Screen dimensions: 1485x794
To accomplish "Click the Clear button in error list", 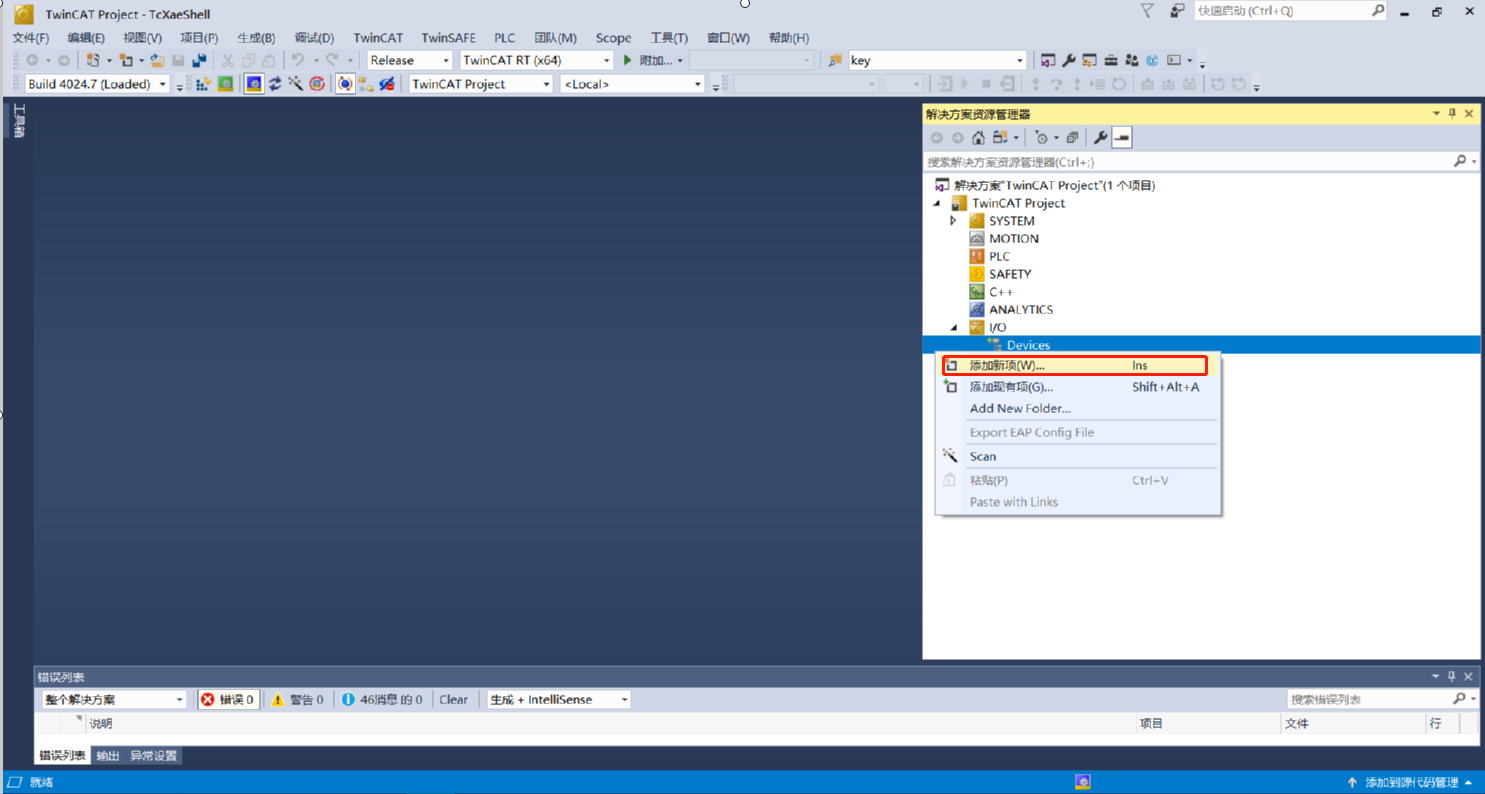I will coord(453,699).
